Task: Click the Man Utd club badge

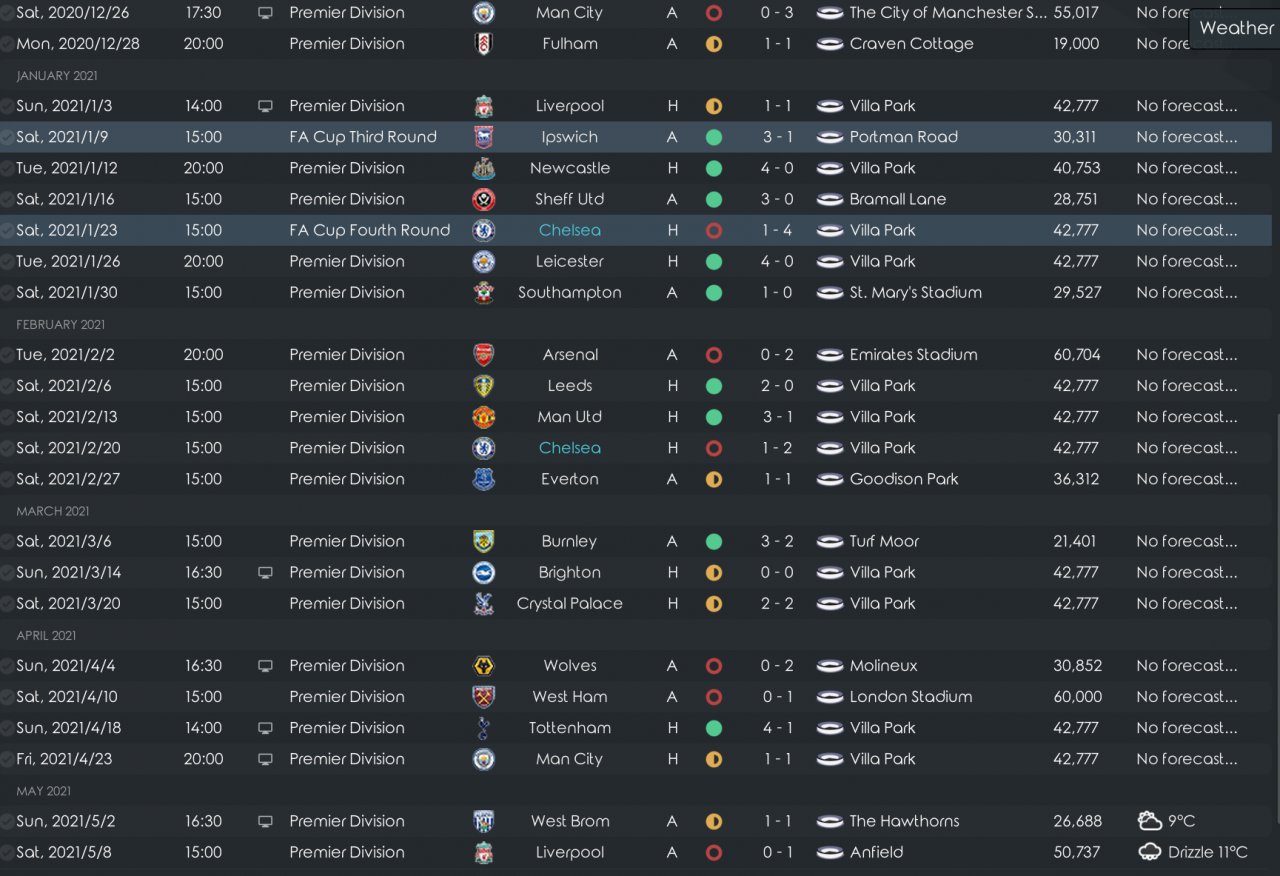Action: (x=483, y=417)
